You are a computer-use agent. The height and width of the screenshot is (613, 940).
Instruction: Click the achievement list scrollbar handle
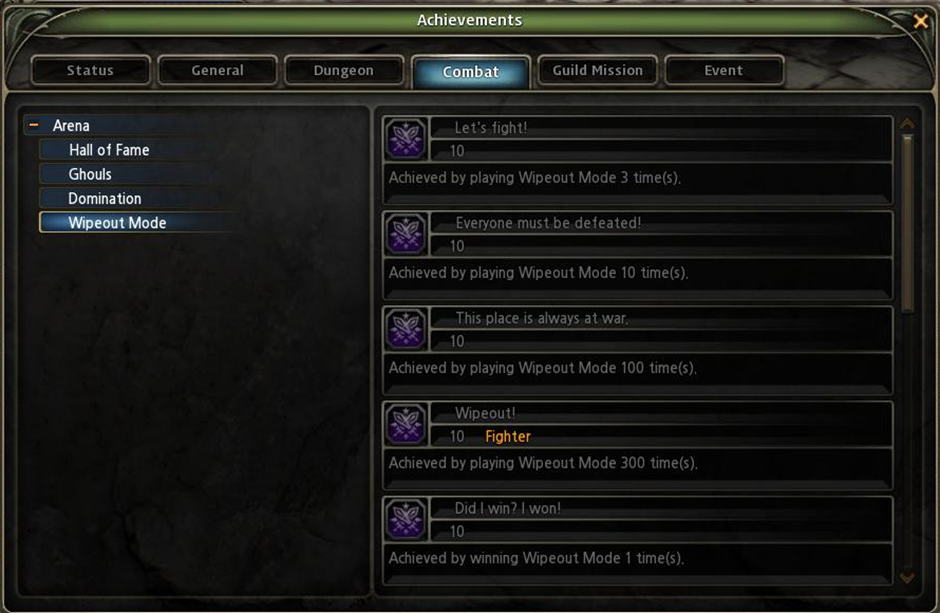907,224
